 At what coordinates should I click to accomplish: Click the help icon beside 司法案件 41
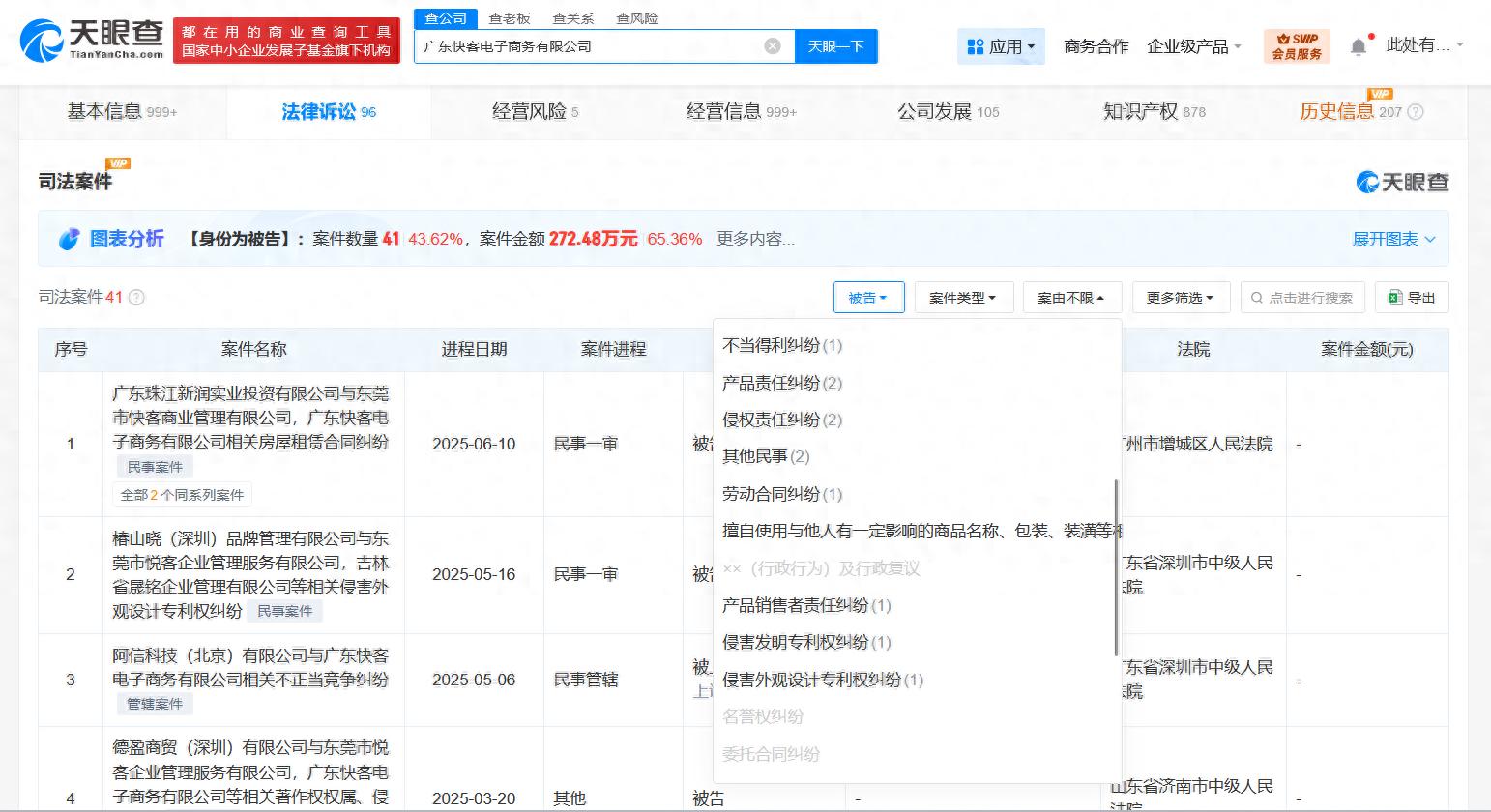pos(136,298)
